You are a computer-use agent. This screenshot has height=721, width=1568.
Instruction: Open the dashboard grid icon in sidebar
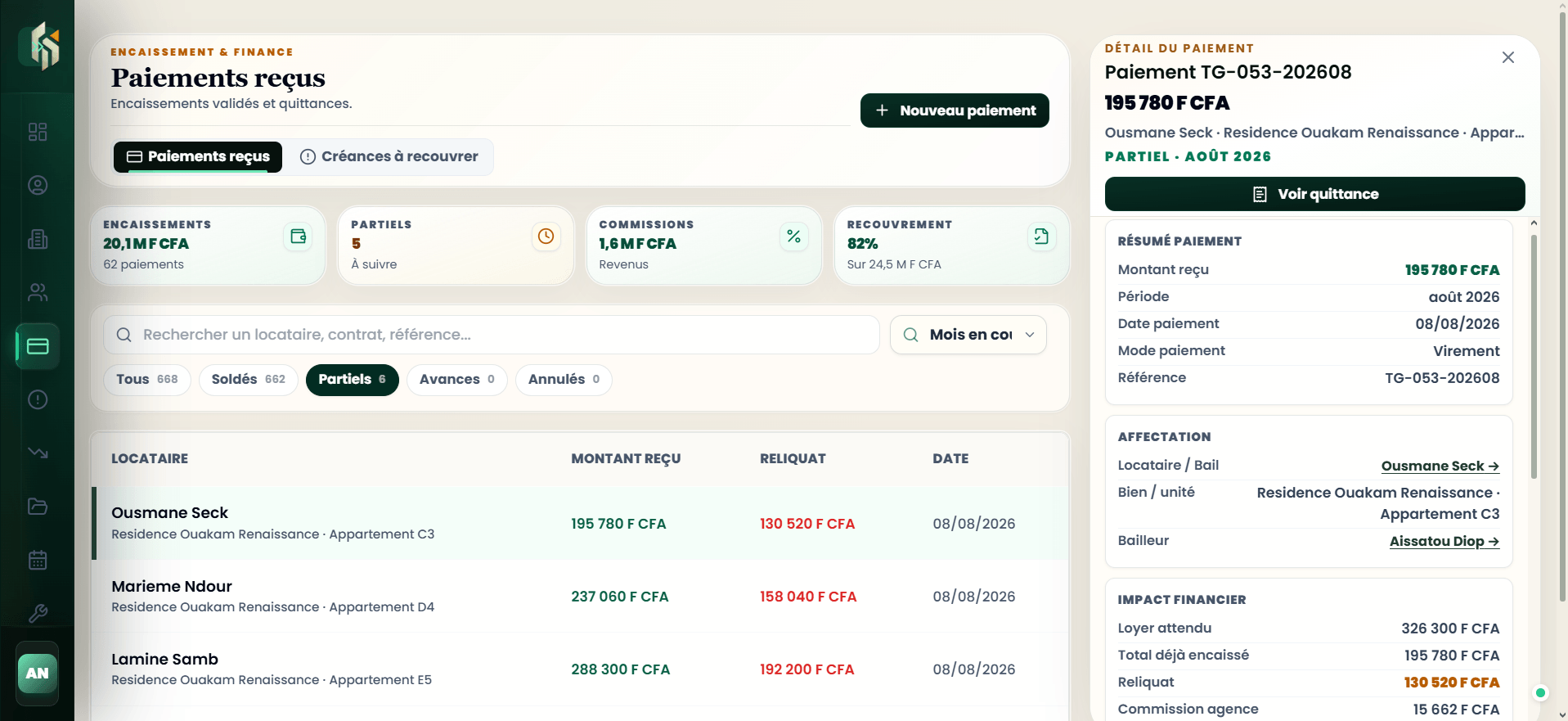[38, 132]
